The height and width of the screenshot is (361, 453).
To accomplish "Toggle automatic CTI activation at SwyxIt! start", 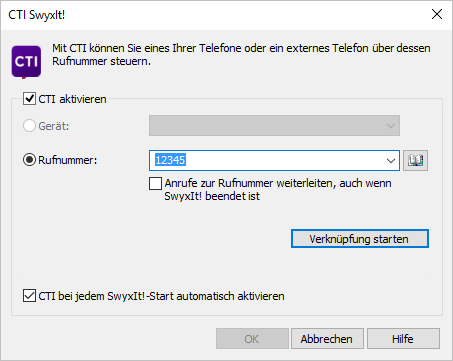I will [29, 296].
